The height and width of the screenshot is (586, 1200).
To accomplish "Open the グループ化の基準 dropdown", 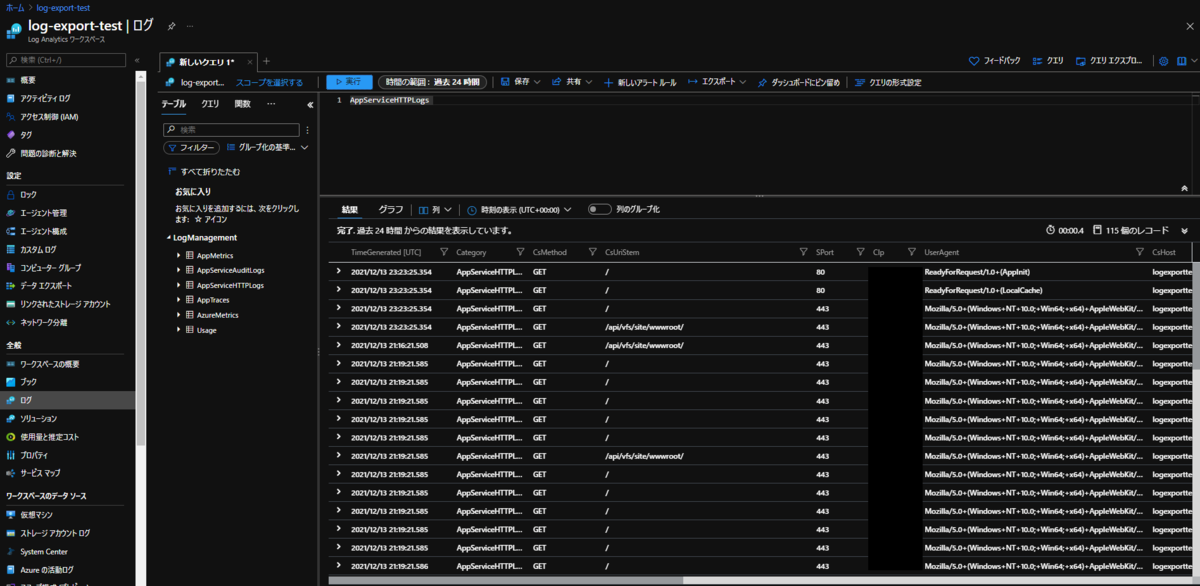I will pyautogui.click(x=268, y=147).
